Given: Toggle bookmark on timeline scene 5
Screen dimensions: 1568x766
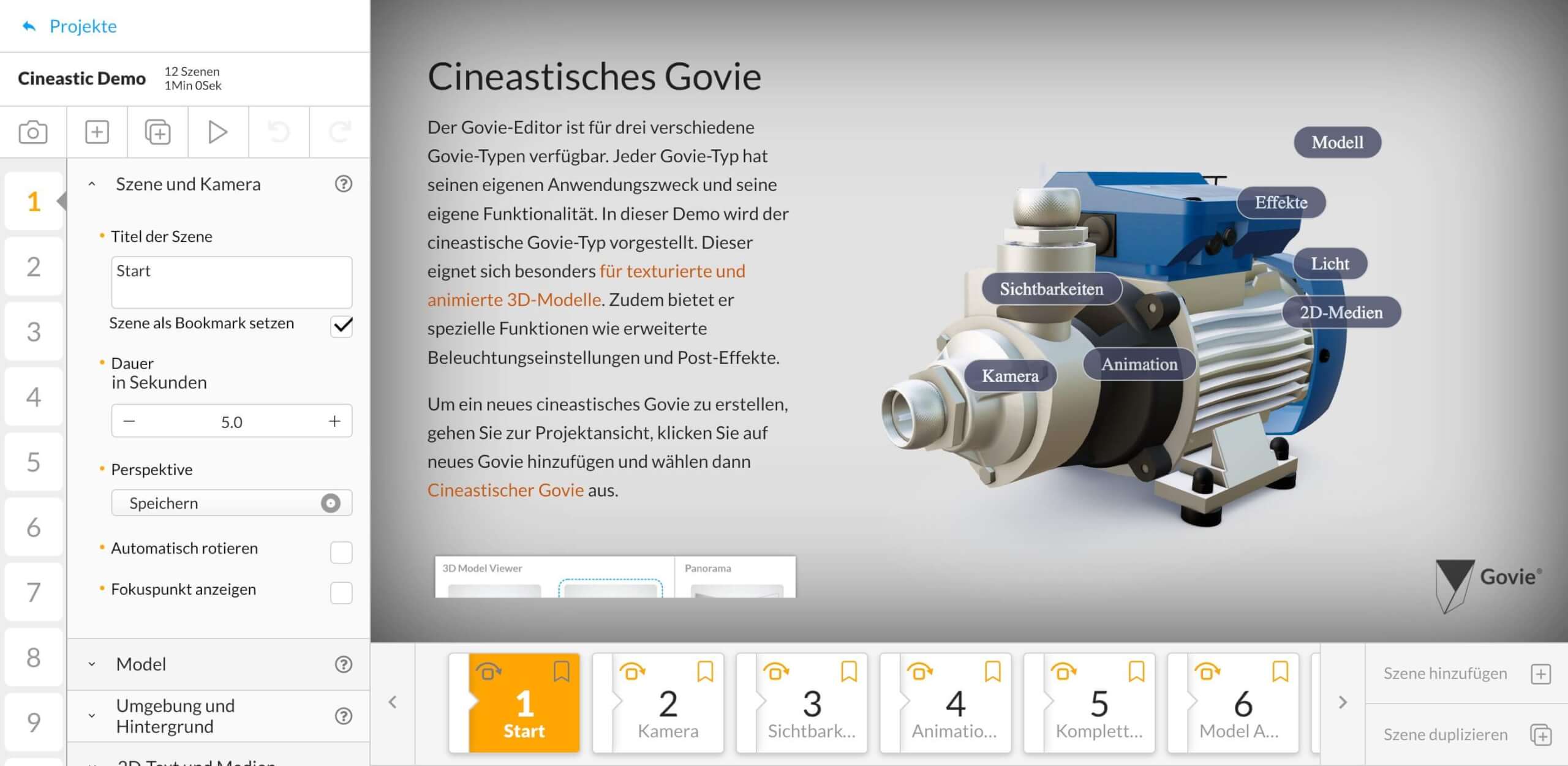Looking at the screenshot, I should 1136,672.
